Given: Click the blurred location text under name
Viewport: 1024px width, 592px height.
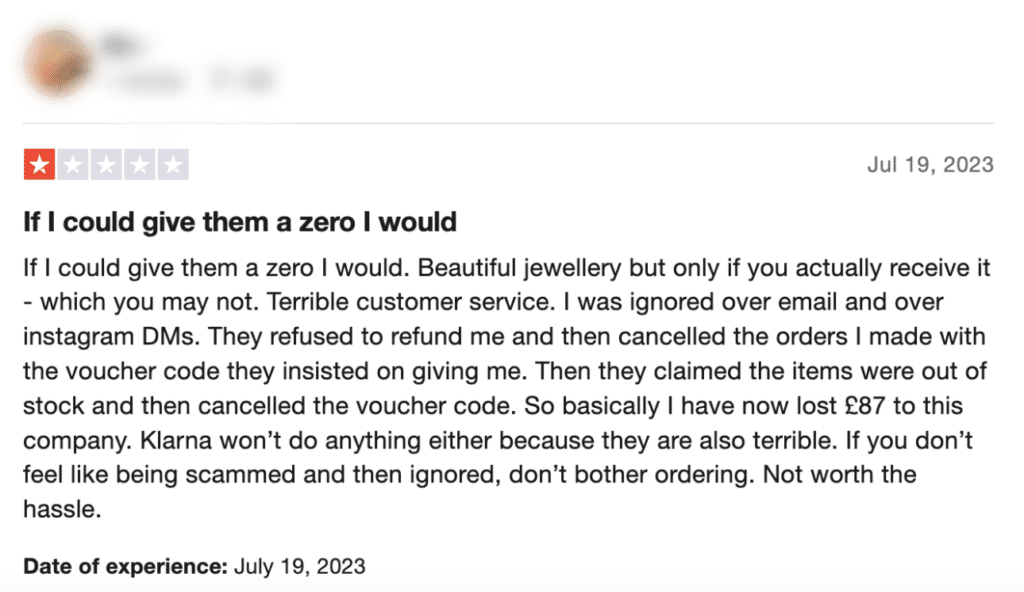Looking at the screenshot, I should click(x=241, y=80).
